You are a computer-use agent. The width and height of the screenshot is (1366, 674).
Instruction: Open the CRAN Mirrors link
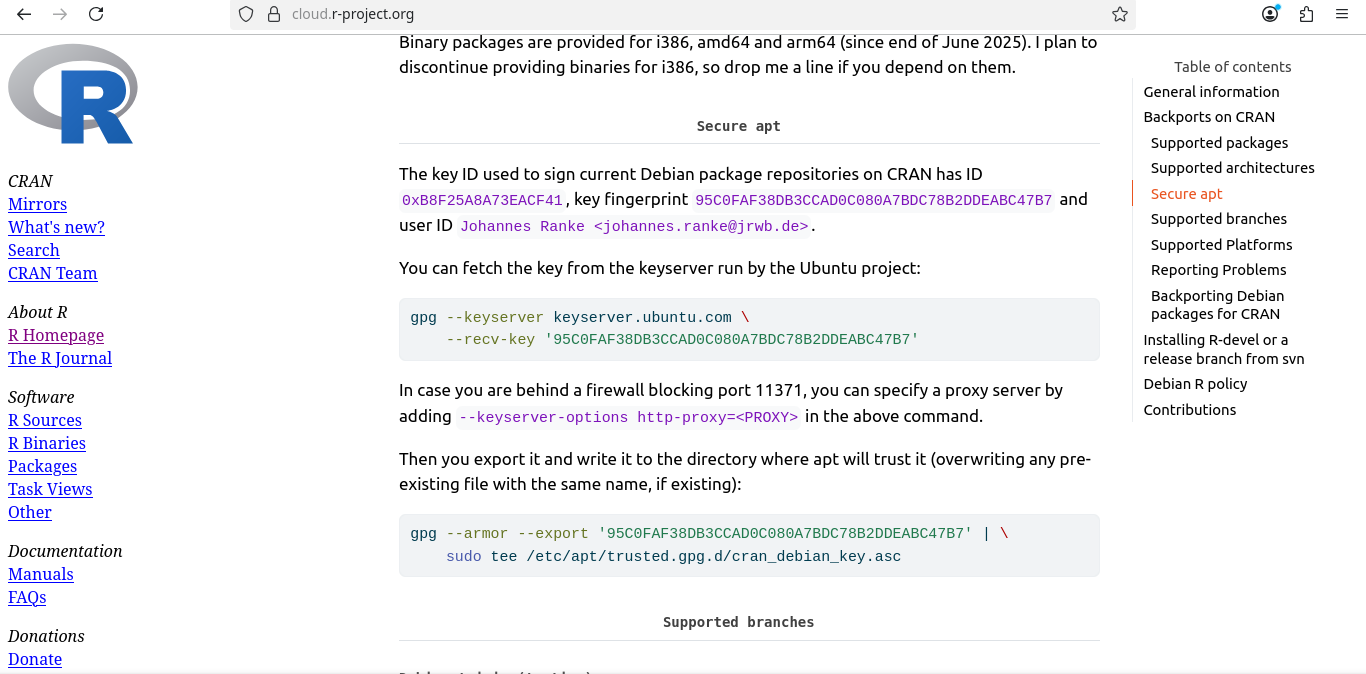[37, 204]
